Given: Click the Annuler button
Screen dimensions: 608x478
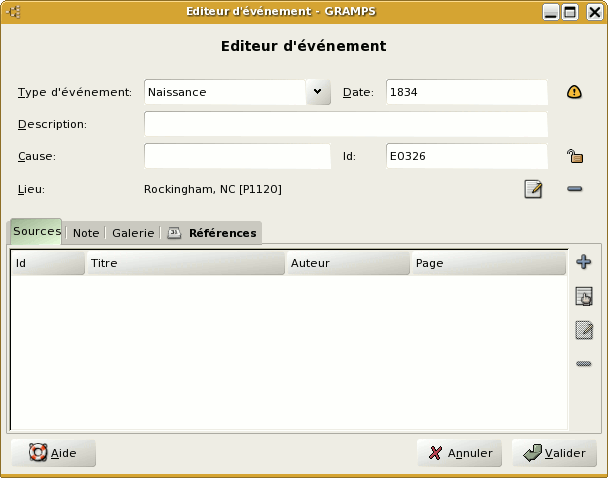Looking at the screenshot, I should pyautogui.click(x=459, y=453).
